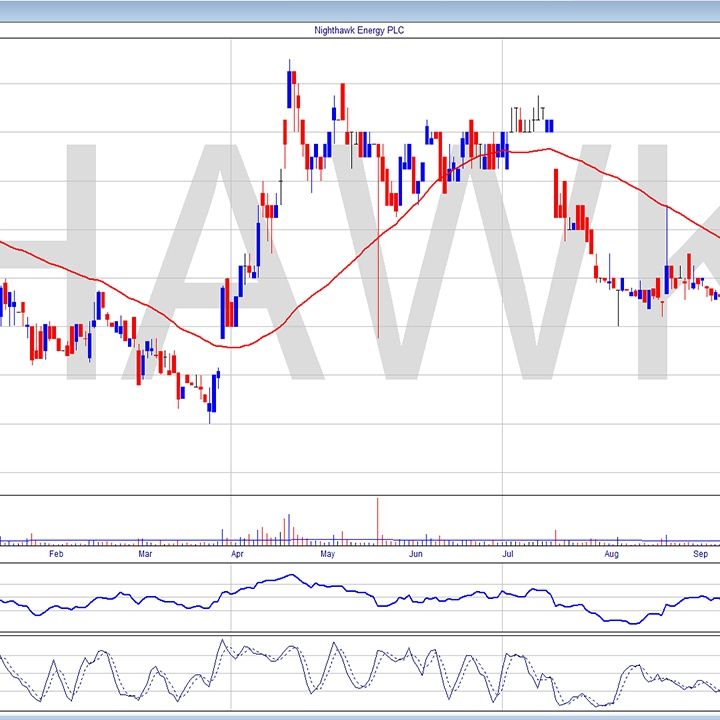Image resolution: width=720 pixels, height=720 pixels.
Task: Click the blue indicator trough in August
Action: click(x=630, y=623)
